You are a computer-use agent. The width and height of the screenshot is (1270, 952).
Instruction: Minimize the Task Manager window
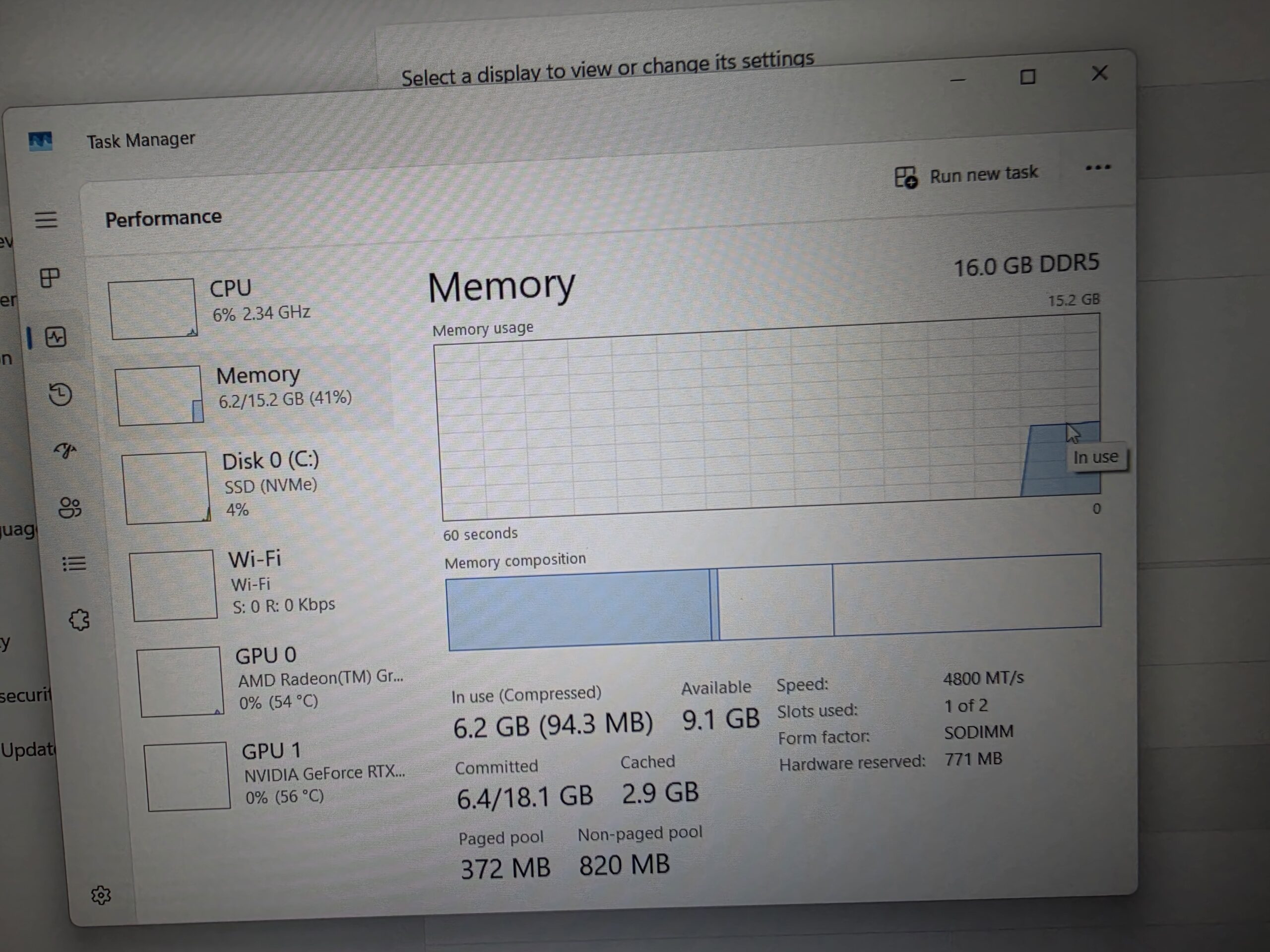tap(957, 80)
